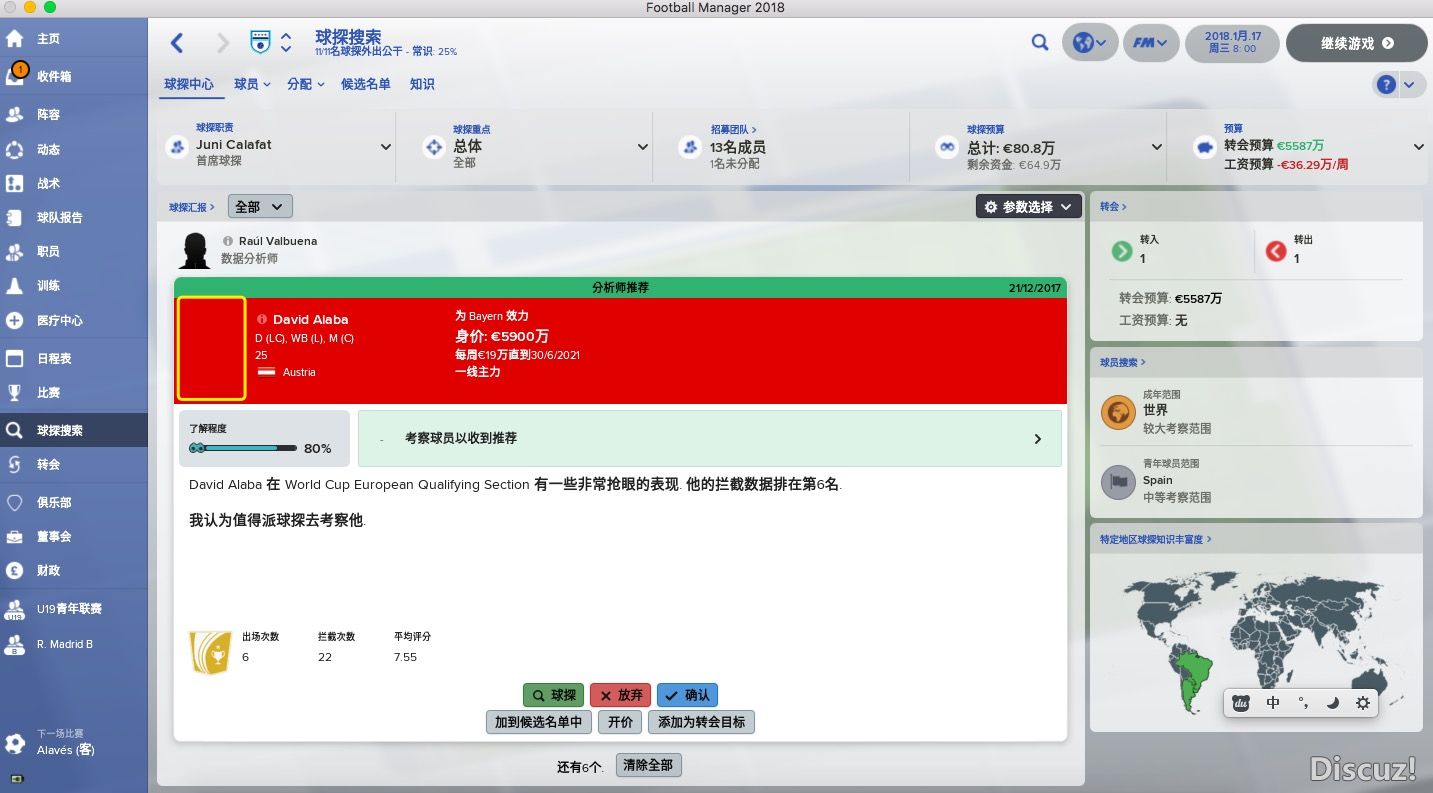Open the 分配 tab menu
Viewport: 1433px width, 793px height.
tap(305, 84)
